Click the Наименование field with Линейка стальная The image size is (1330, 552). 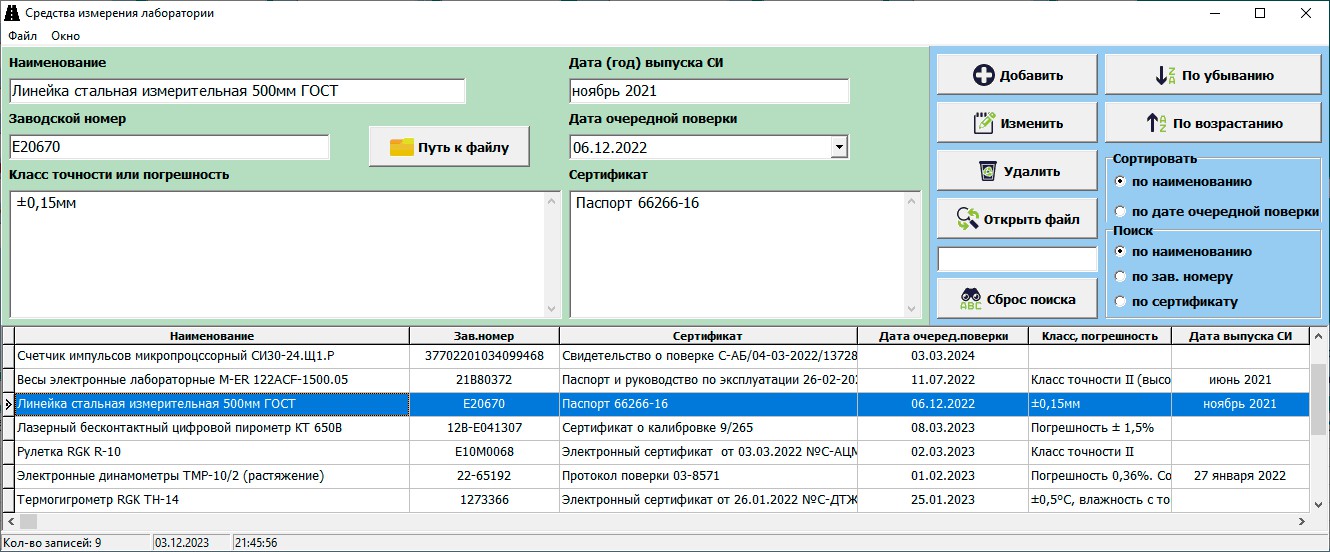[237, 91]
